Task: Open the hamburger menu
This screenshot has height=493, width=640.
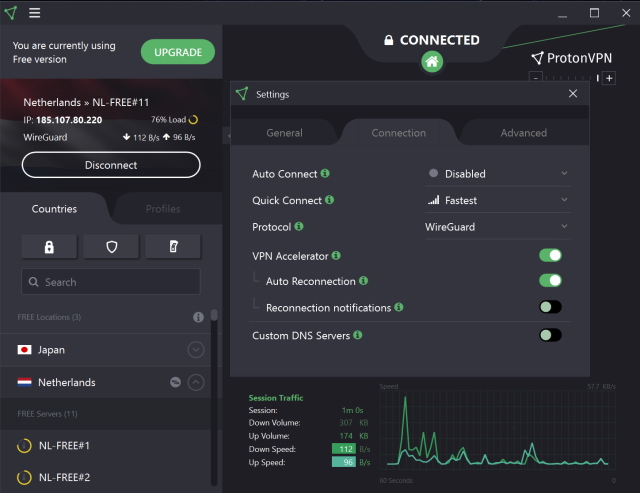Action: [x=34, y=13]
